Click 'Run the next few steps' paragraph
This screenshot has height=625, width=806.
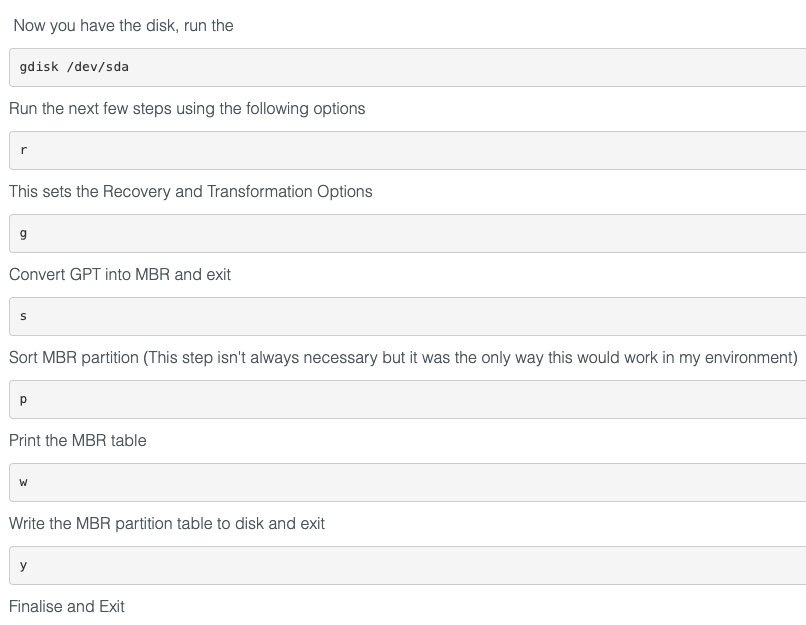pos(187,108)
